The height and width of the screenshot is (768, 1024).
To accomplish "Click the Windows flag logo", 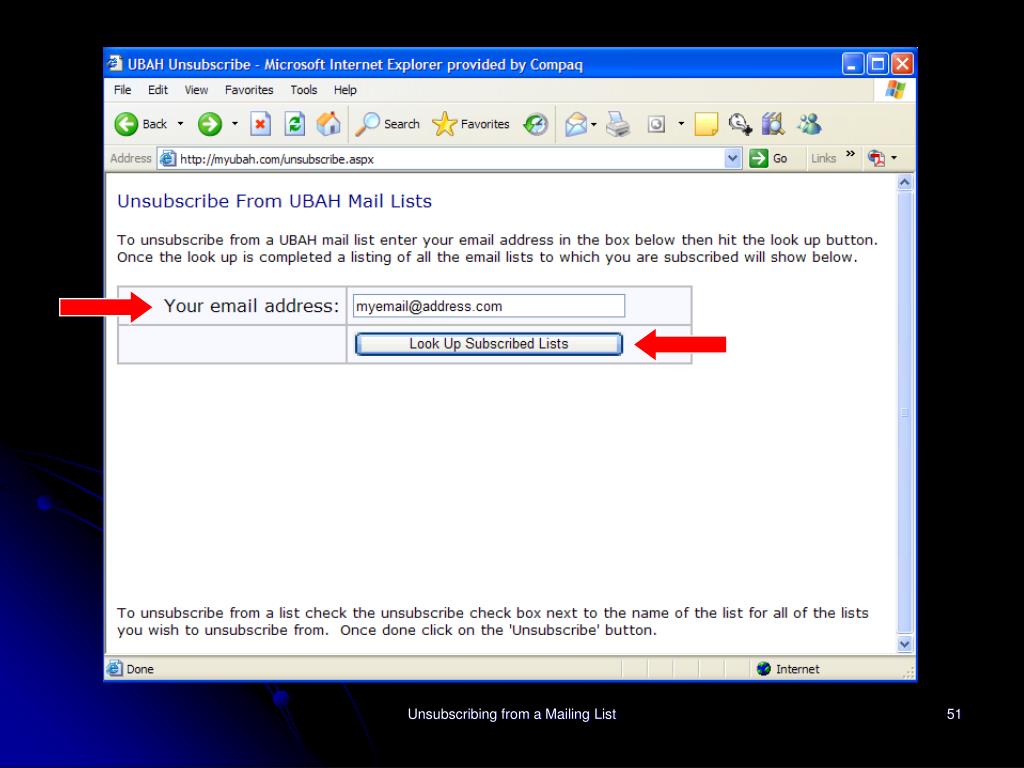I will [895, 90].
